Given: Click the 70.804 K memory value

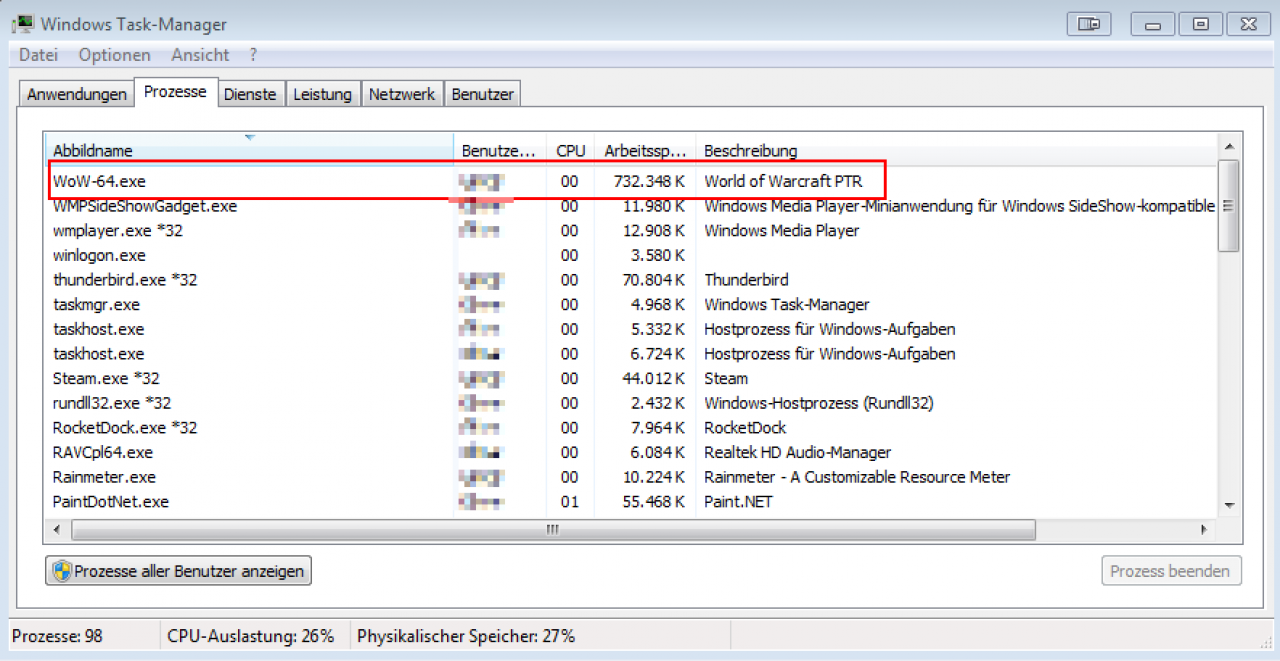Looking at the screenshot, I should point(653,280).
